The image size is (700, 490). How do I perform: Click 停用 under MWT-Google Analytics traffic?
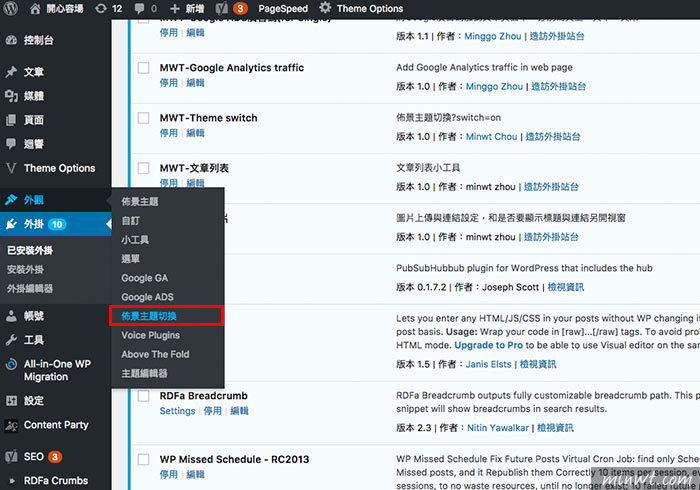click(x=168, y=83)
